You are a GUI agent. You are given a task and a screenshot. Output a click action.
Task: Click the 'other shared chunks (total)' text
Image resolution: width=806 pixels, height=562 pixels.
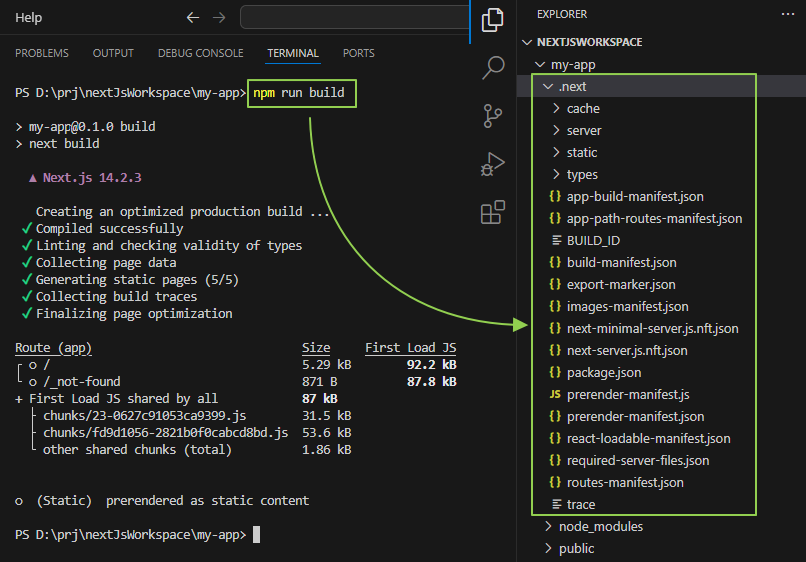tap(137, 450)
